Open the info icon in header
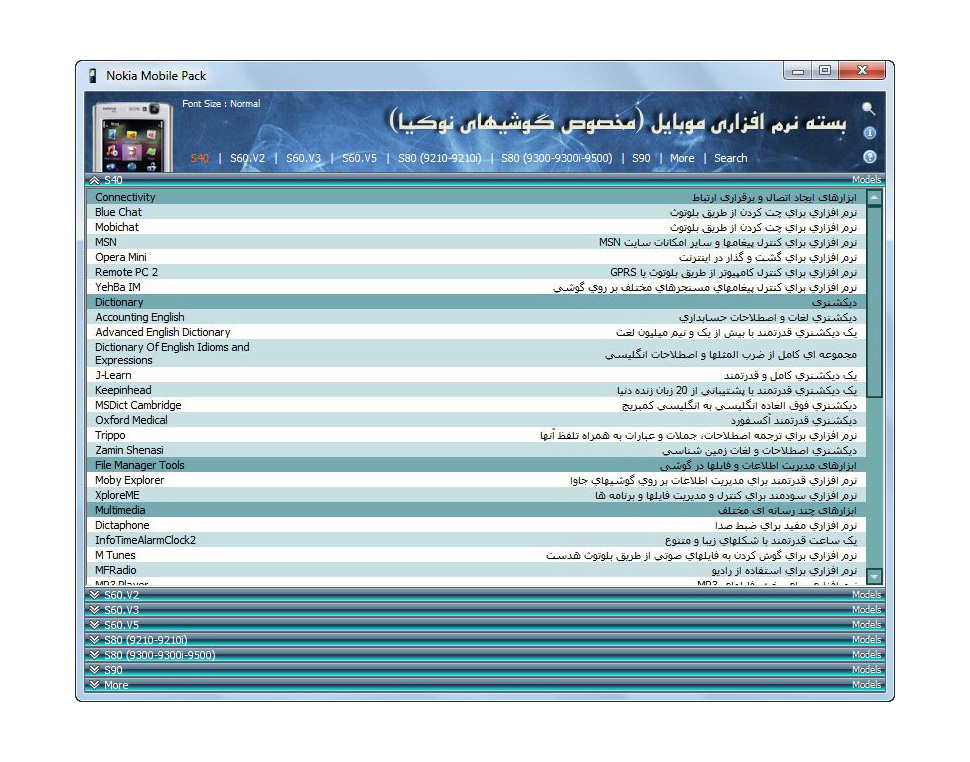 pyautogui.click(x=869, y=133)
